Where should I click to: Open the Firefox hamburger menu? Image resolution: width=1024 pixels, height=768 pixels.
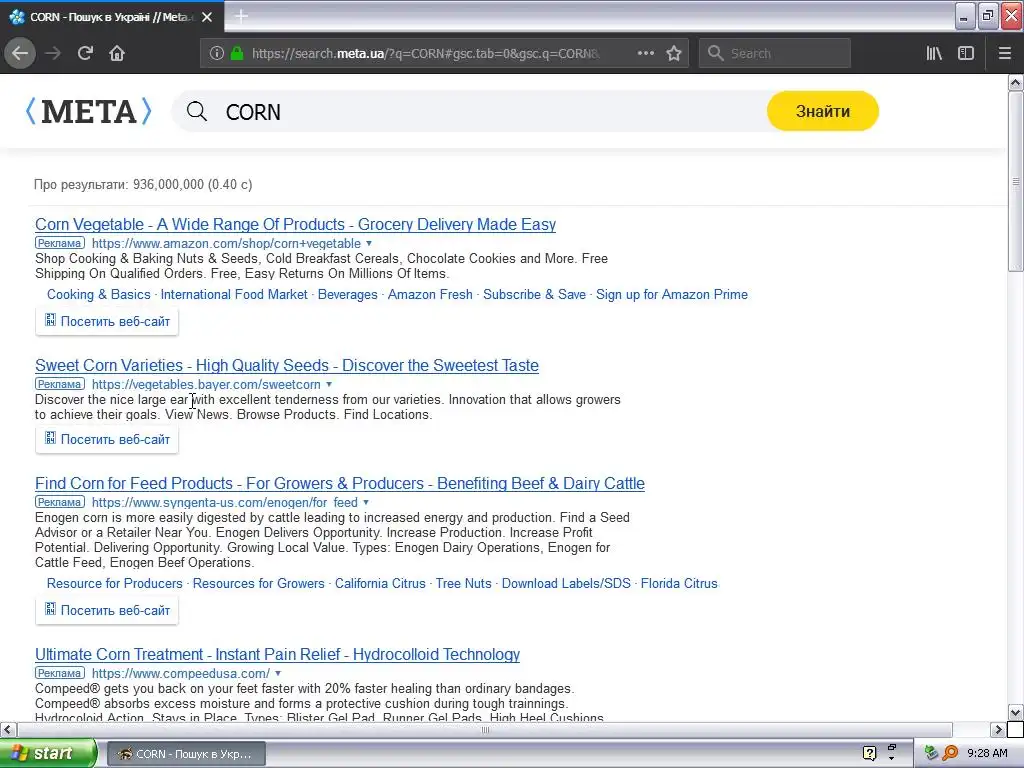click(x=1005, y=54)
